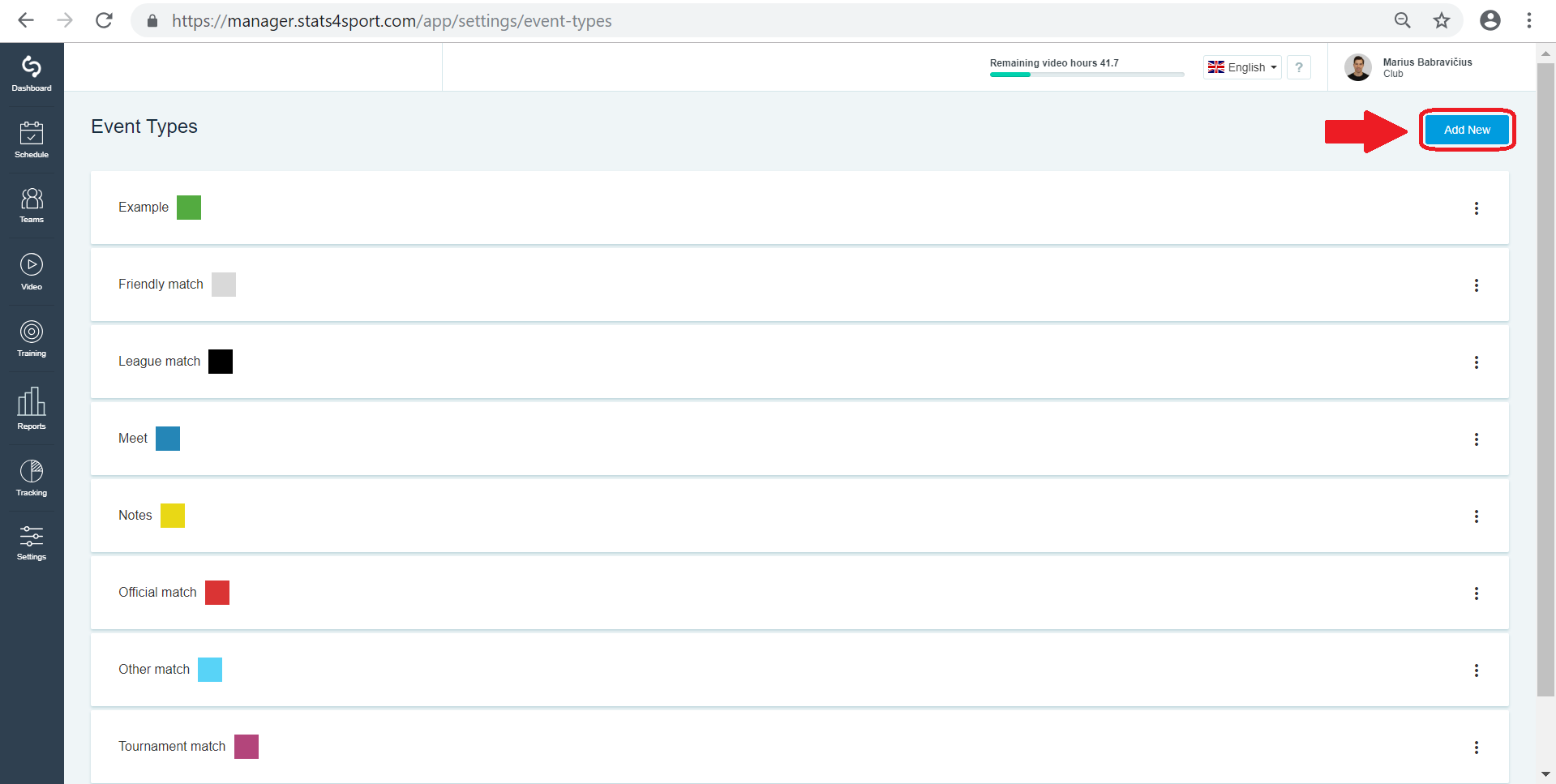The image size is (1556, 784).
Task: Expand the English language dropdown
Action: coord(1242,67)
